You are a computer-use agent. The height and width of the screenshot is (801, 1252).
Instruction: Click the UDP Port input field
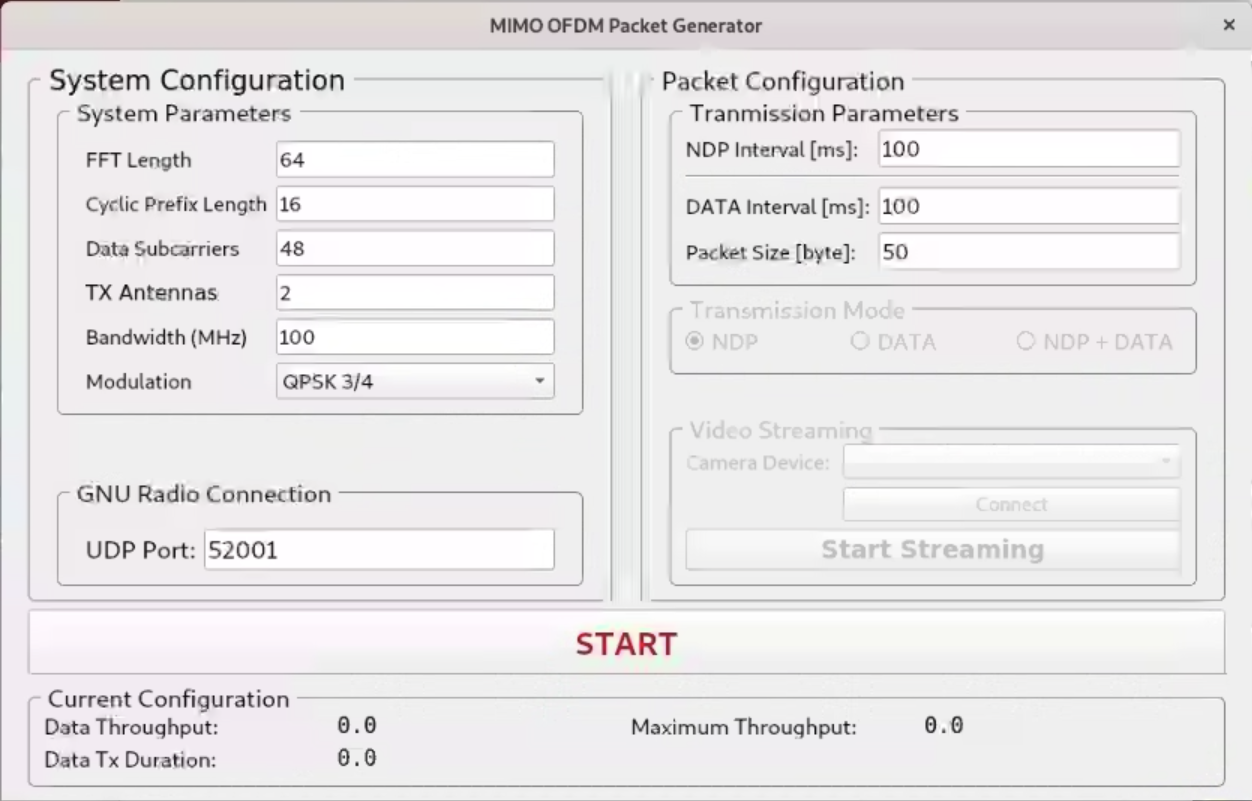(x=378, y=550)
